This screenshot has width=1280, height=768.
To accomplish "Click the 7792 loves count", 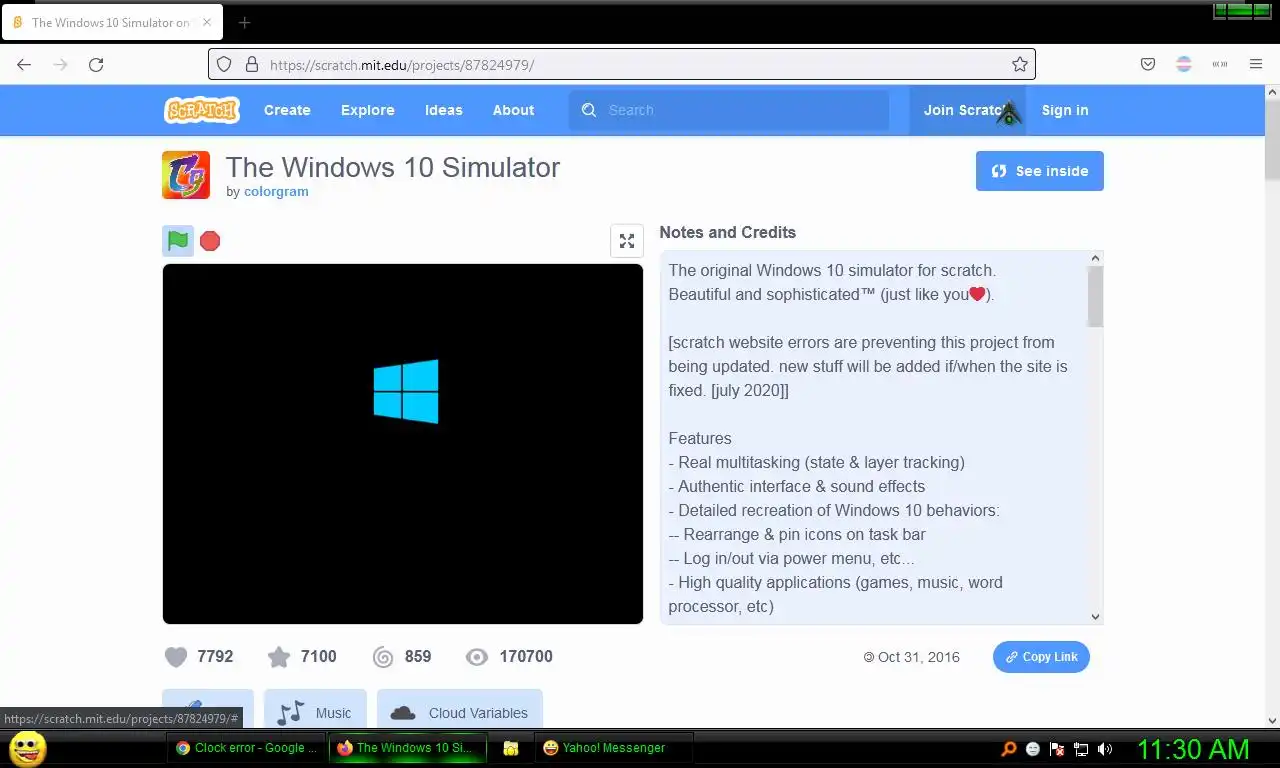I will (215, 657).
